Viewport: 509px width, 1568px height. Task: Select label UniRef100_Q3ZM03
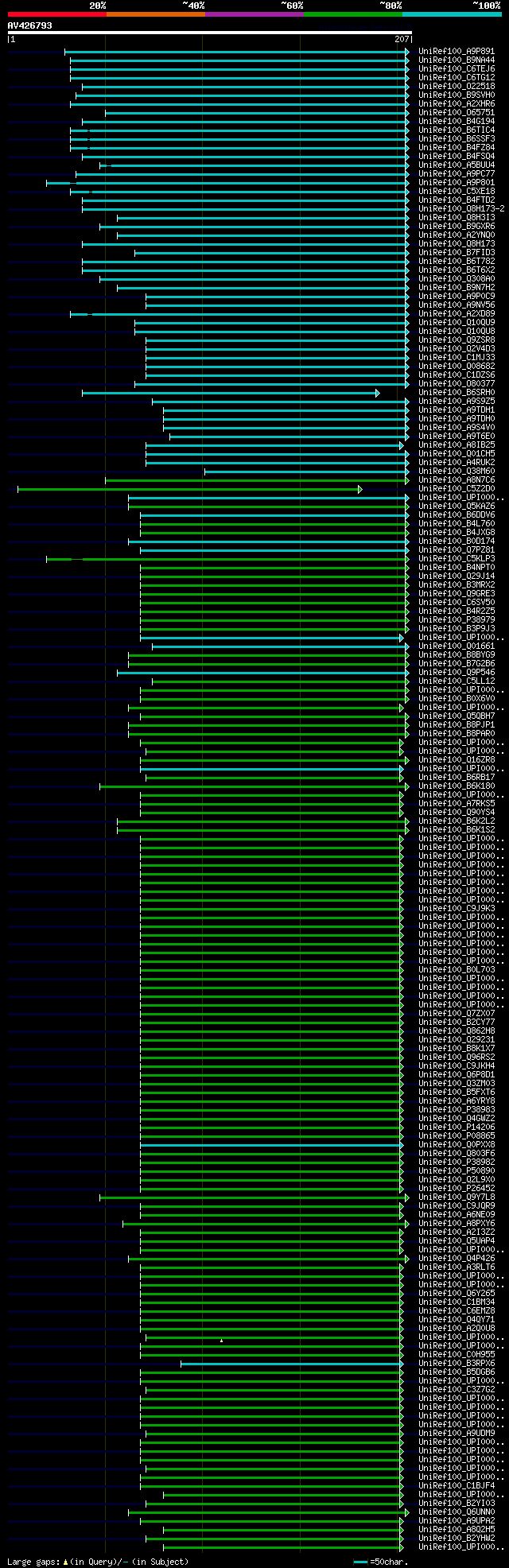point(457,1084)
